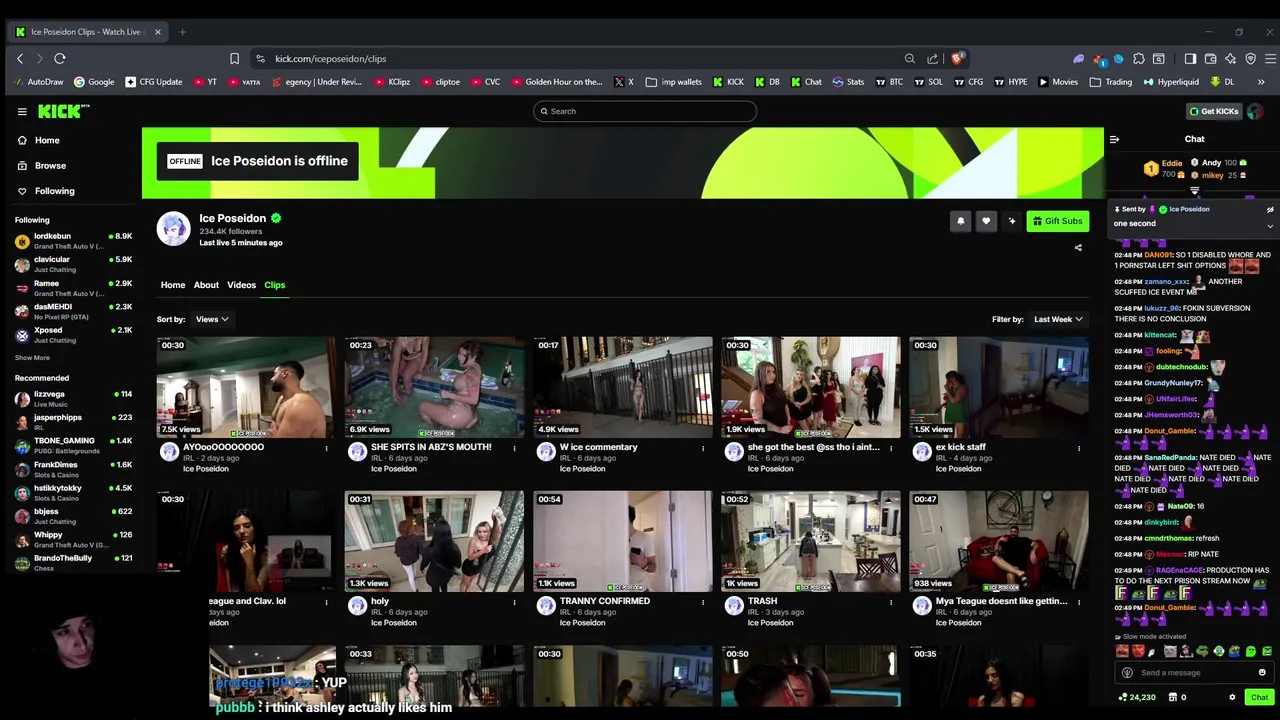Screen dimensions: 1280x720
Task: Open the Golden Hour on the... bookmark
Action: pos(557,82)
